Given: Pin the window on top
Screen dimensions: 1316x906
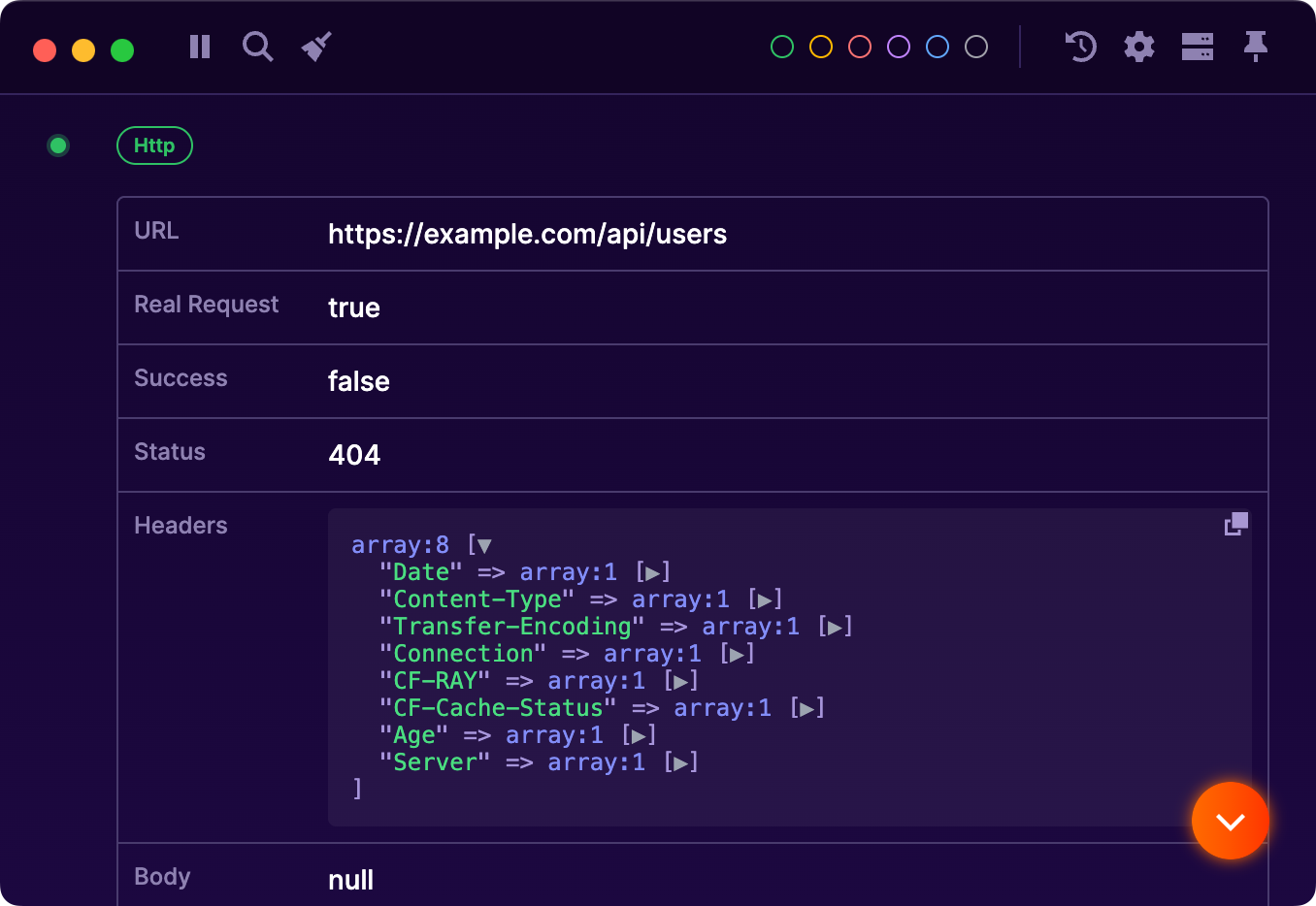Looking at the screenshot, I should (1255, 46).
